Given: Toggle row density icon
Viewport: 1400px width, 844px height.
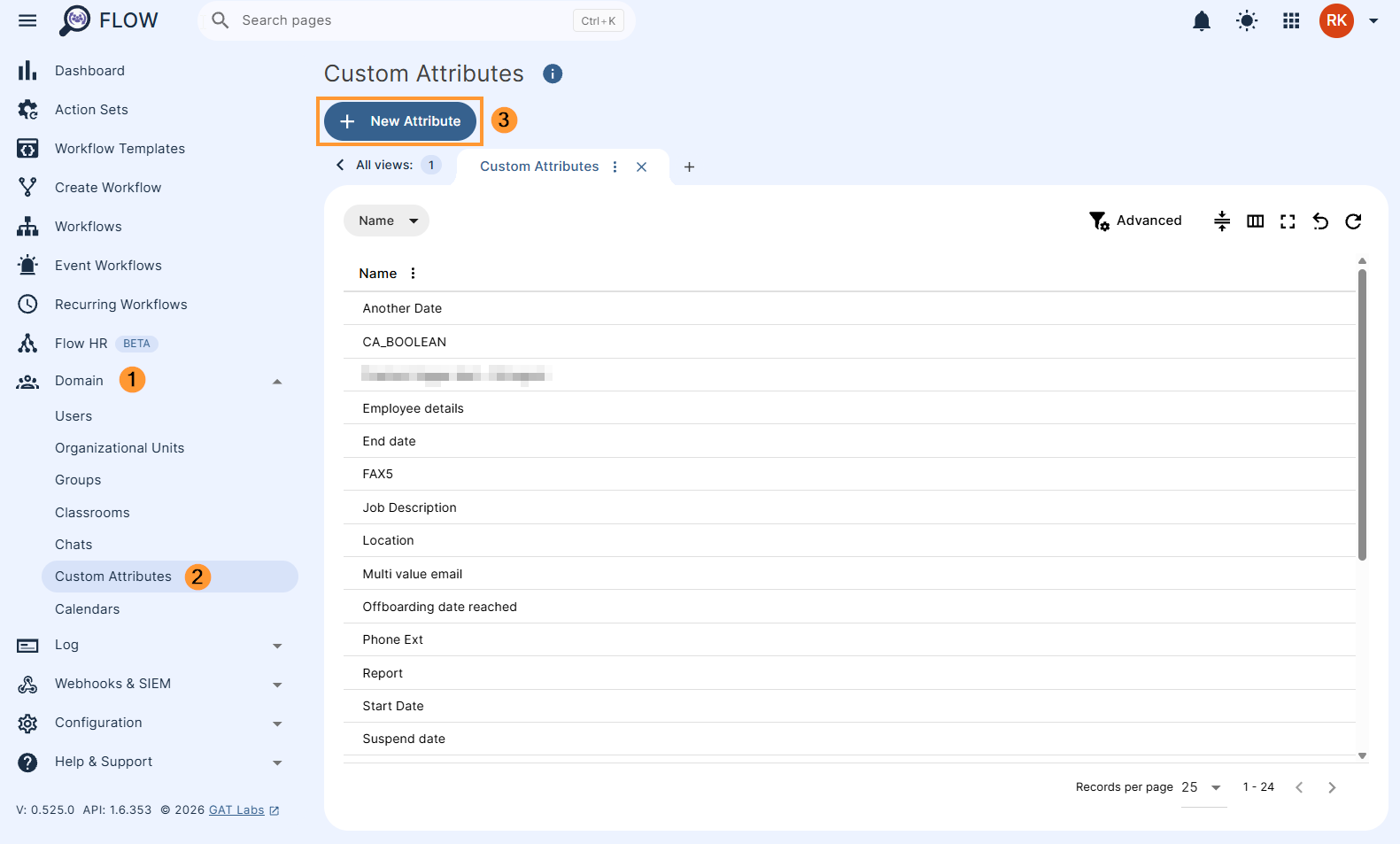Looking at the screenshot, I should (1222, 221).
